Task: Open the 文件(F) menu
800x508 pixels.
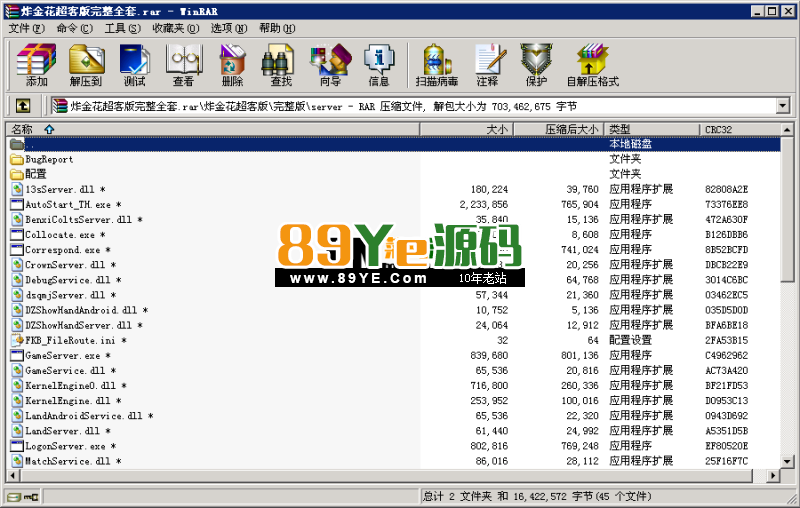Action: 27,29
